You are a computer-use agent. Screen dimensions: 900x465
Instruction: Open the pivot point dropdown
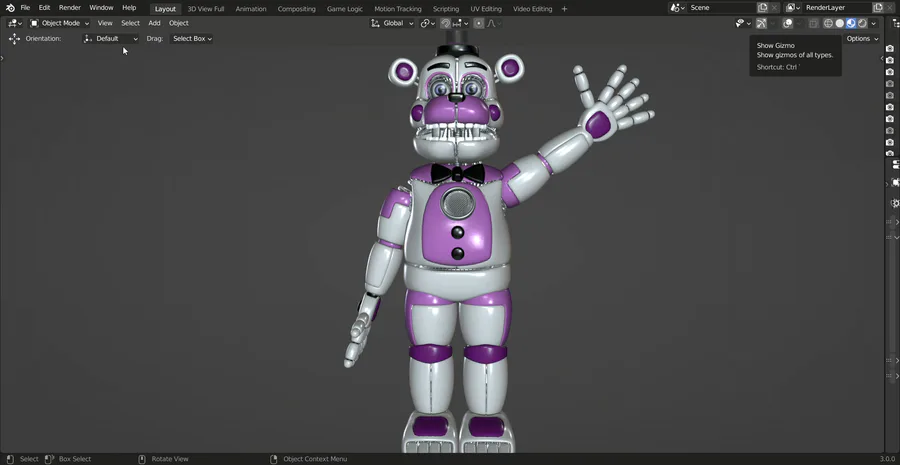pyautogui.click(x=428, y=23)
